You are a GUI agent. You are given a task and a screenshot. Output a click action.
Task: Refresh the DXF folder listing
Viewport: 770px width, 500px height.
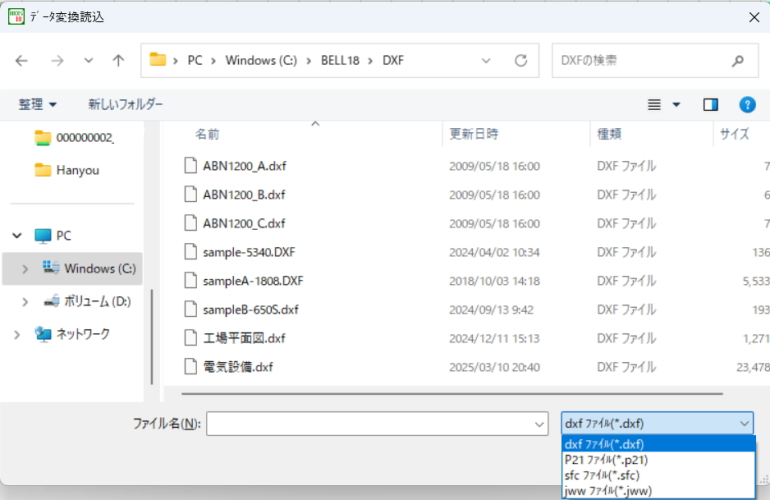(520, 60)
